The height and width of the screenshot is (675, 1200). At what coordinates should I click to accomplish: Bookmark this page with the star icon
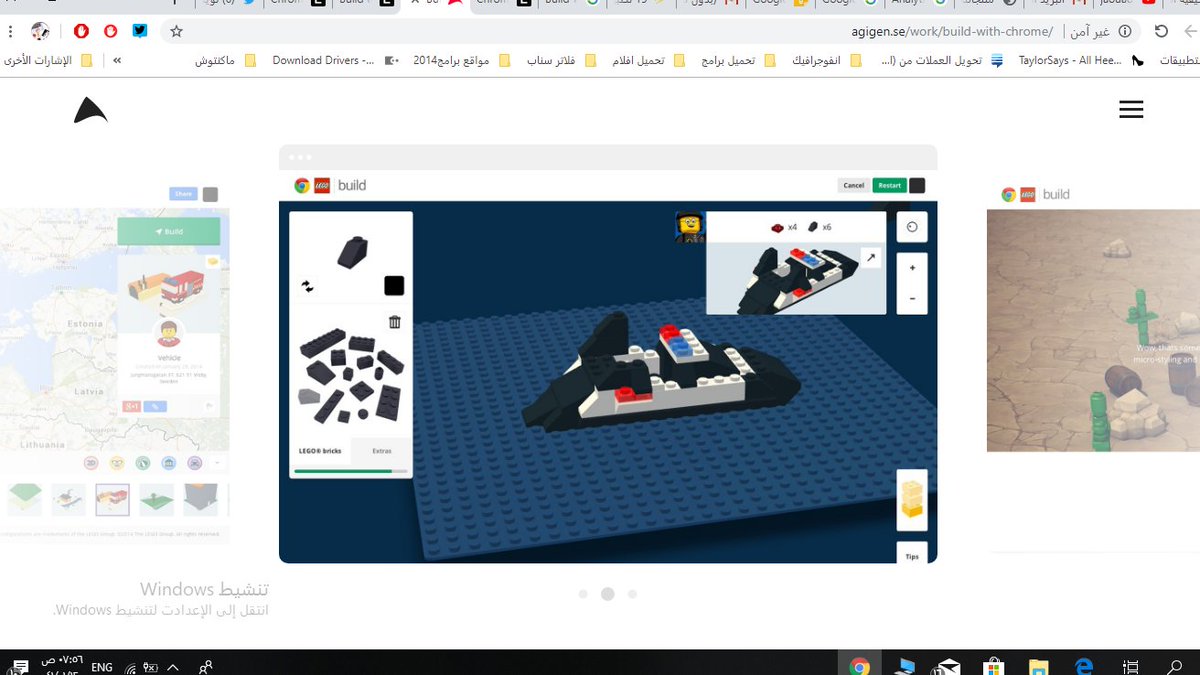point(177,31)
